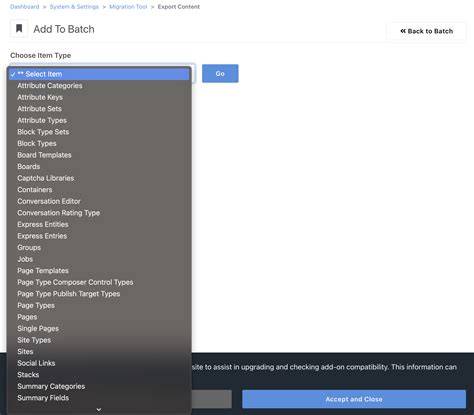Click the bookmark icon beside Add To Batch
The width and height of the screenshot is (474, 415).
point(19,29)
